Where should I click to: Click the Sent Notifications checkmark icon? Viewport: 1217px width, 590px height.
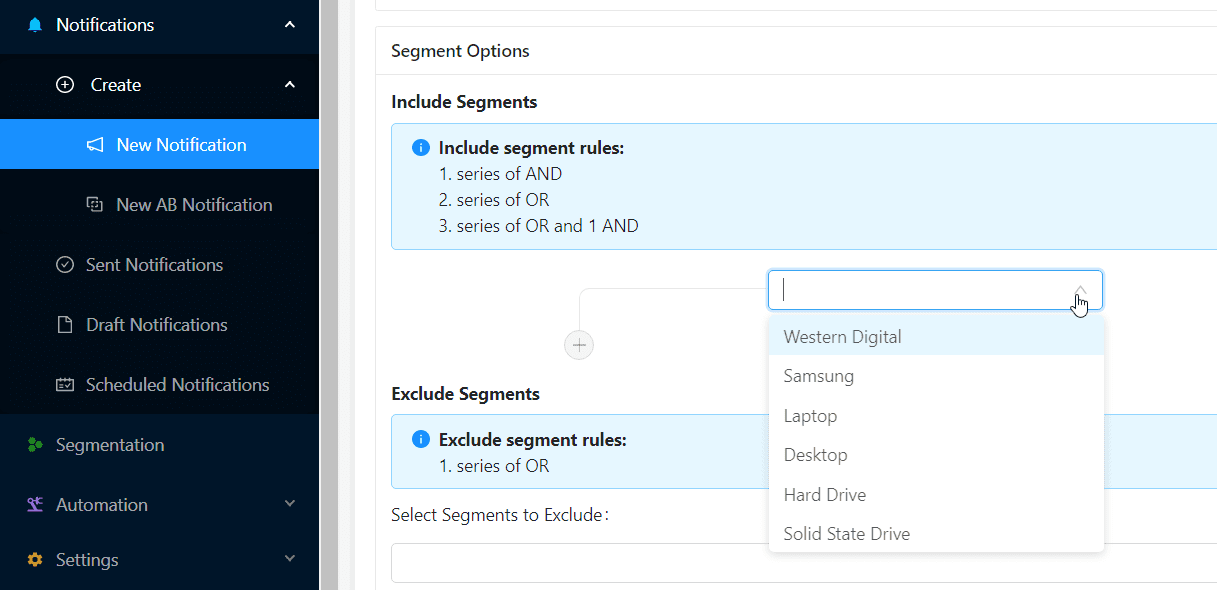click(65, 265)
